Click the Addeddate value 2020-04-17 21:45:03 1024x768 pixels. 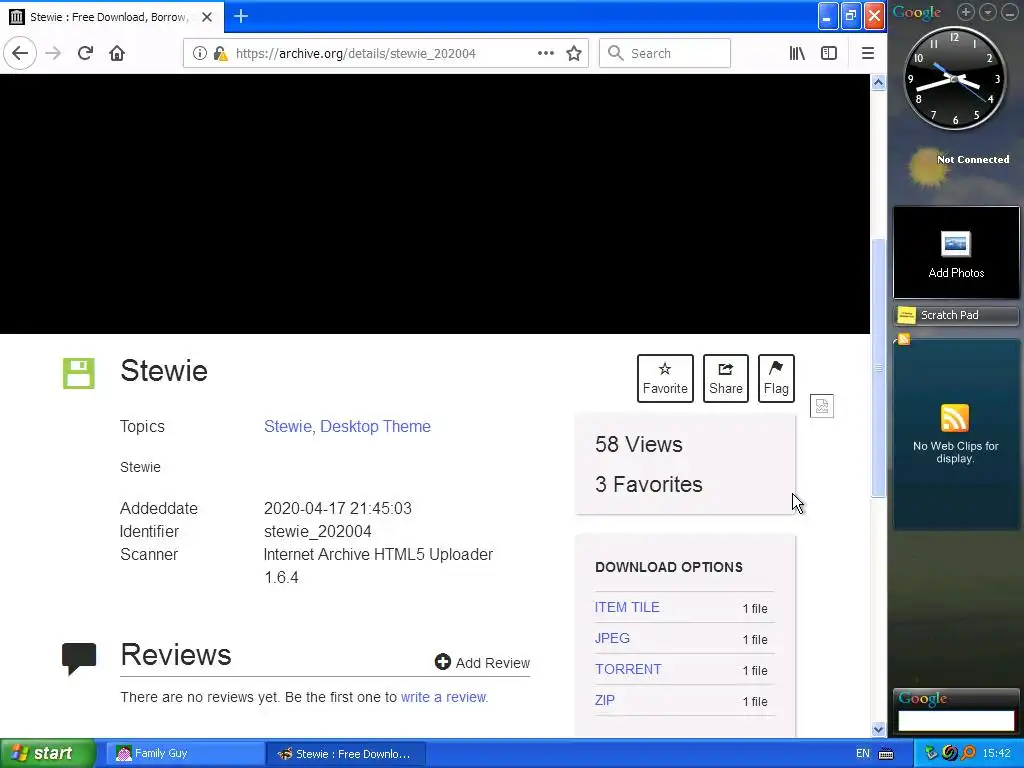pyautogui.click(x=338, y=508)
